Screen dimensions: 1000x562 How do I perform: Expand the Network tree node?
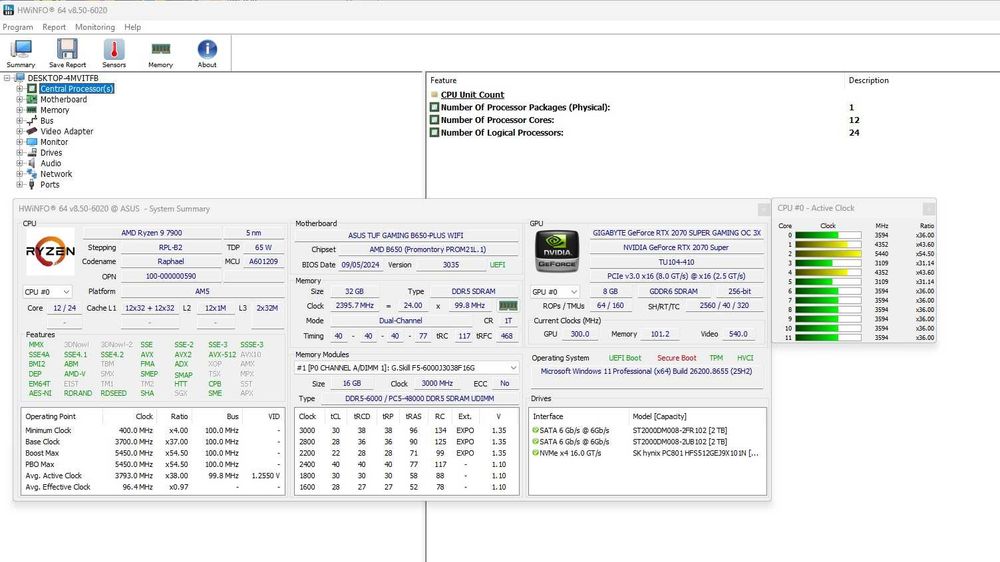20,174
